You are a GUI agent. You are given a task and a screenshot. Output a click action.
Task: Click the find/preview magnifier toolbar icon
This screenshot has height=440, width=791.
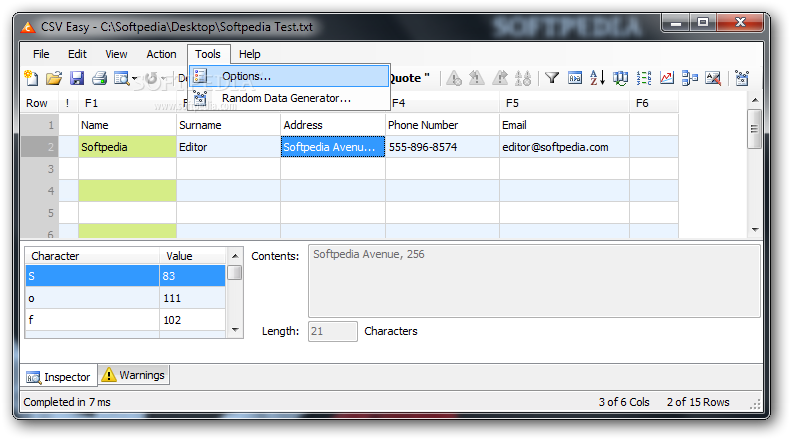[x=122, y=78]
